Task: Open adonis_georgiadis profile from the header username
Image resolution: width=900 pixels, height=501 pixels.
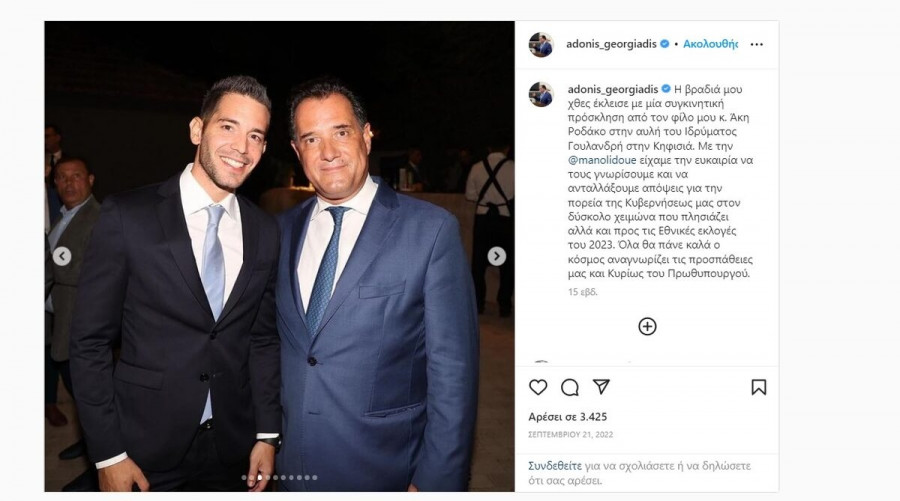Action: point(611,44)
